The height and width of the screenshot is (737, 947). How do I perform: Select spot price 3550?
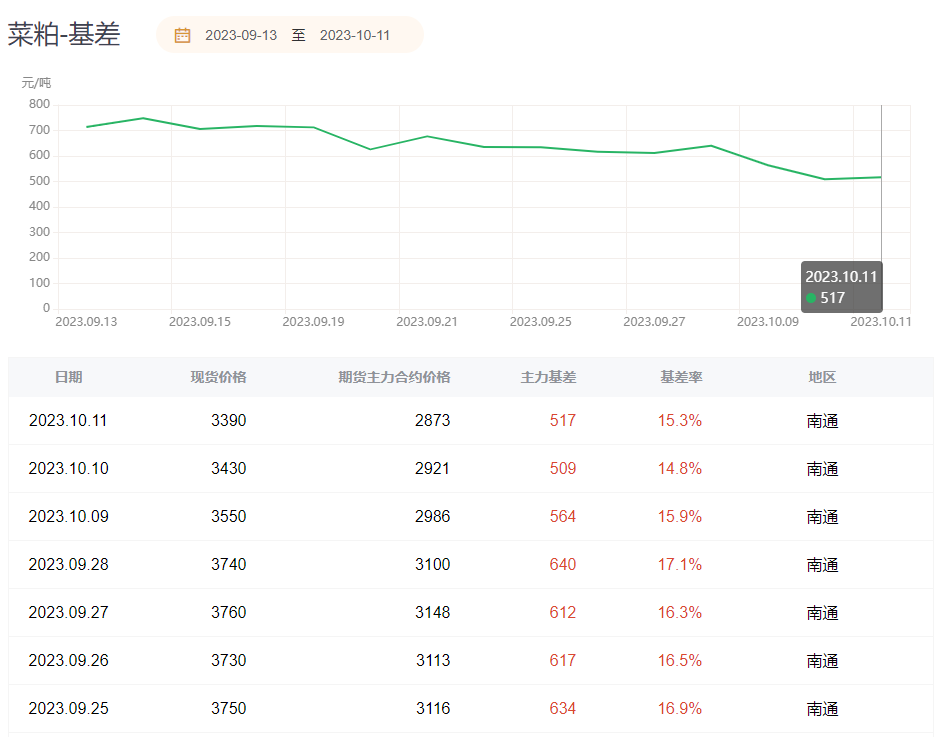click(x=228, y=517)
